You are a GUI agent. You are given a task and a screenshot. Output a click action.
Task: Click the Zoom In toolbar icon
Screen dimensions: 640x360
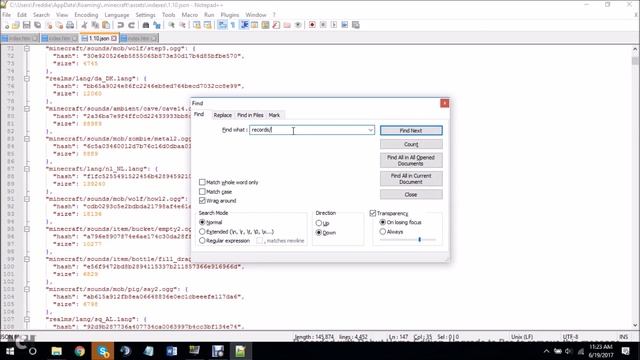[171, 25]
